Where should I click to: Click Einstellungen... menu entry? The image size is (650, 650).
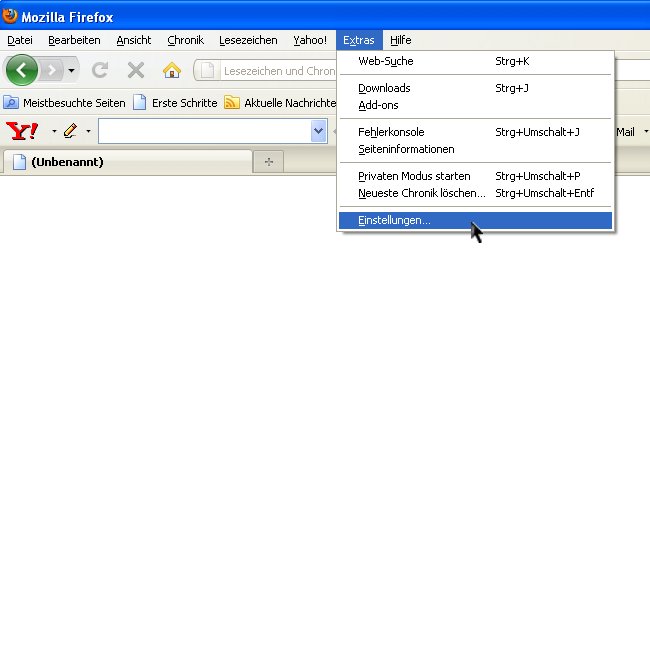click(x=475, y=220)
